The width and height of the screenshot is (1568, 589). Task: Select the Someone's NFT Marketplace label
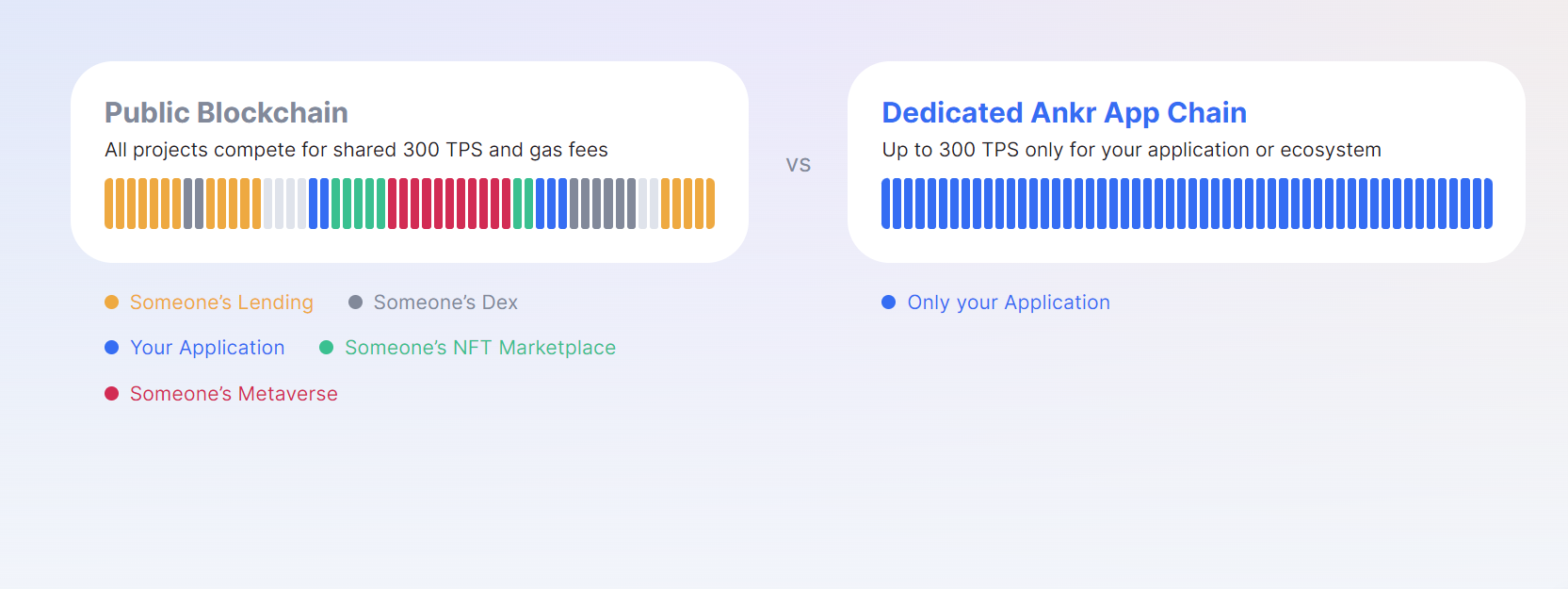[x=480, y=348]
